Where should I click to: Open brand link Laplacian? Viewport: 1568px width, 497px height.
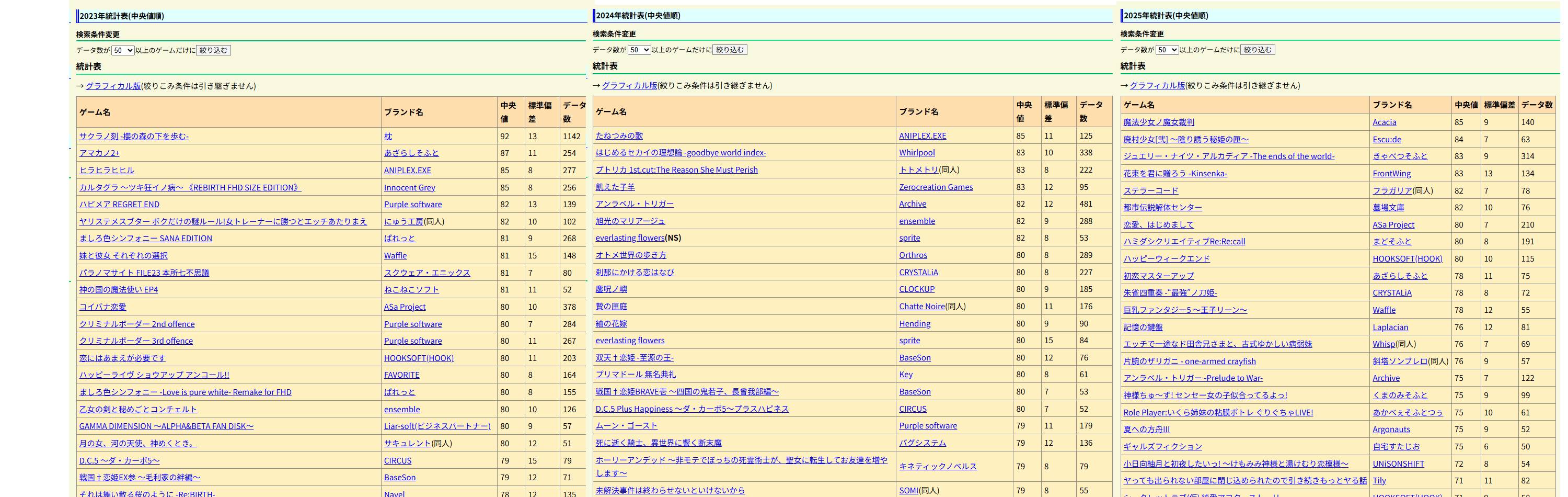(x=1390, y=327)
